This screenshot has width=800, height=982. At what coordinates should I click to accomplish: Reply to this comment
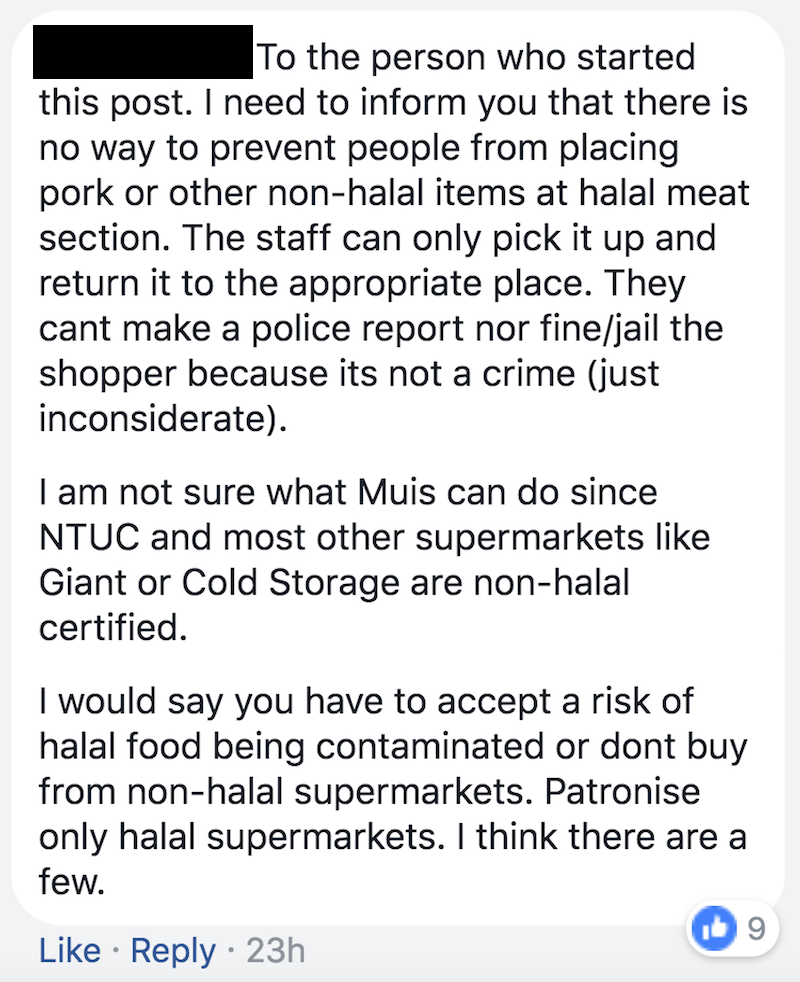173,950
